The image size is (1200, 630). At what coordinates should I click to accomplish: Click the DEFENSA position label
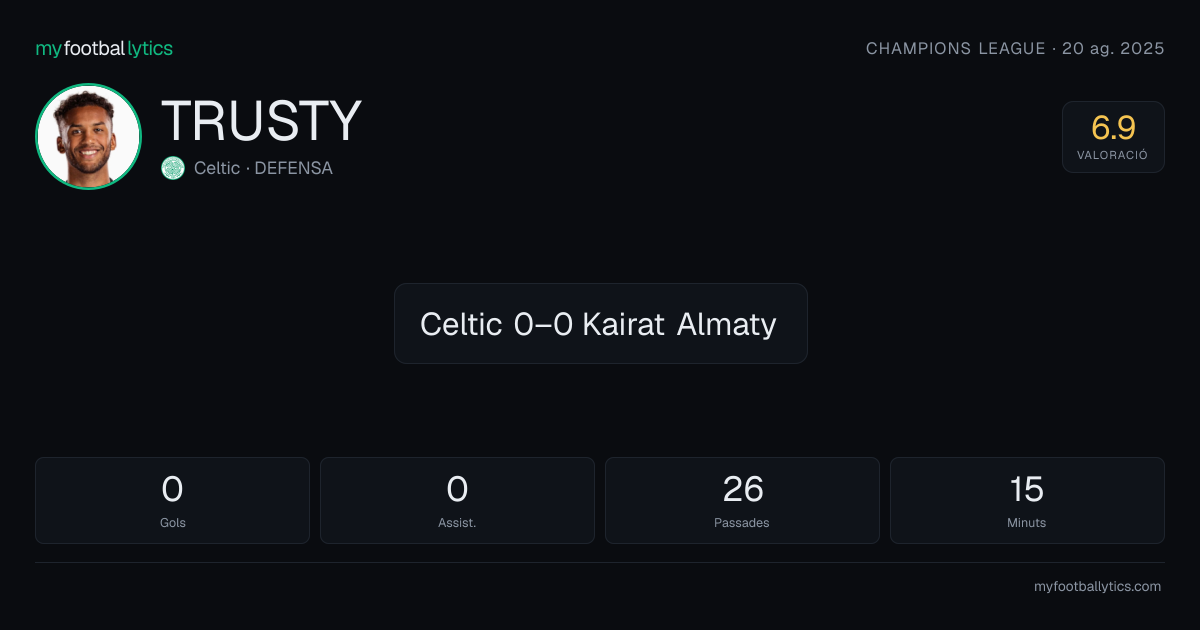[x=293, y=168]
